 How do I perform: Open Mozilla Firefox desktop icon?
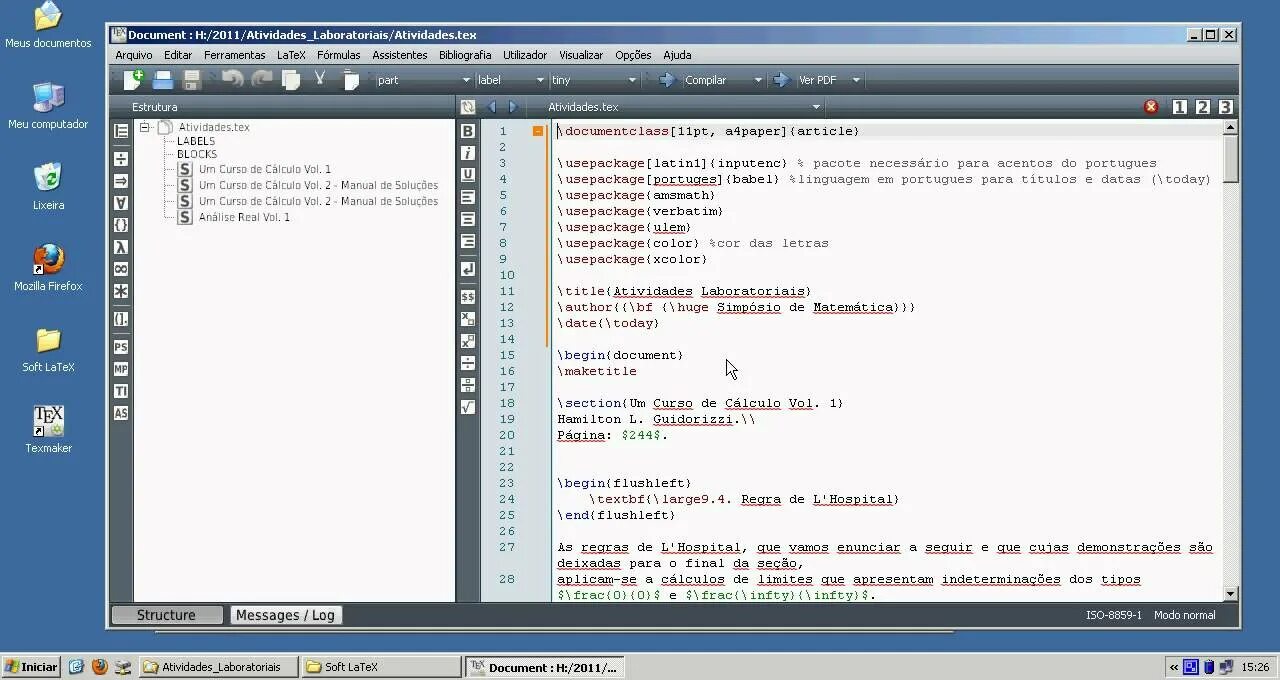(x=48, y=268)
